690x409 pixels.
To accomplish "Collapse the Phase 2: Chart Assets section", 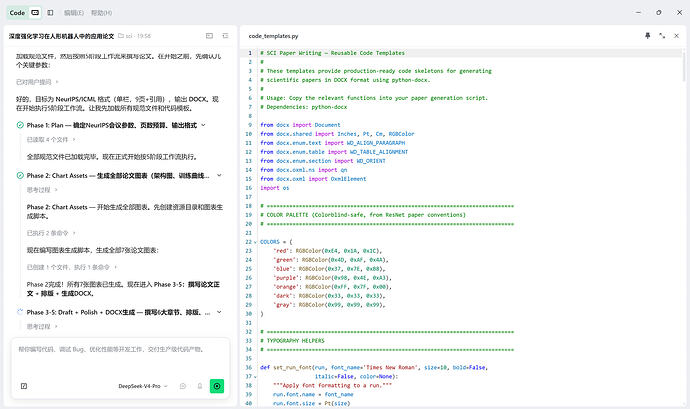I will click(x=219, y=175).
